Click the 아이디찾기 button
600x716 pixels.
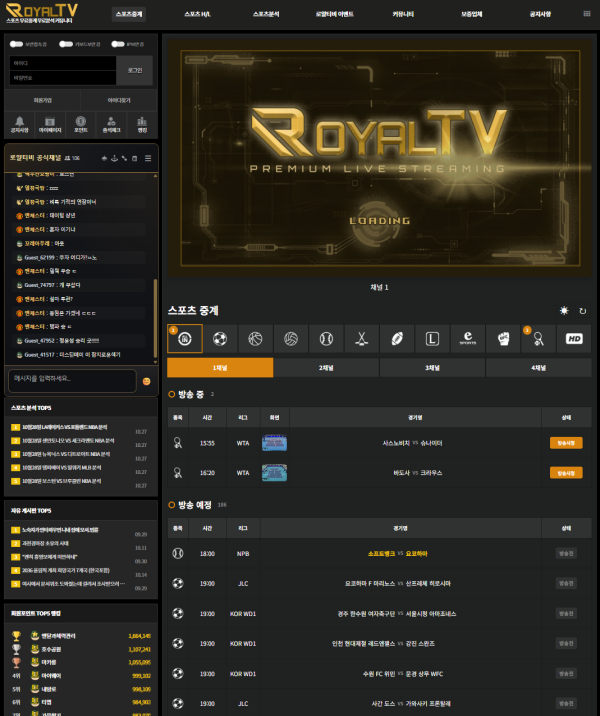119,100
